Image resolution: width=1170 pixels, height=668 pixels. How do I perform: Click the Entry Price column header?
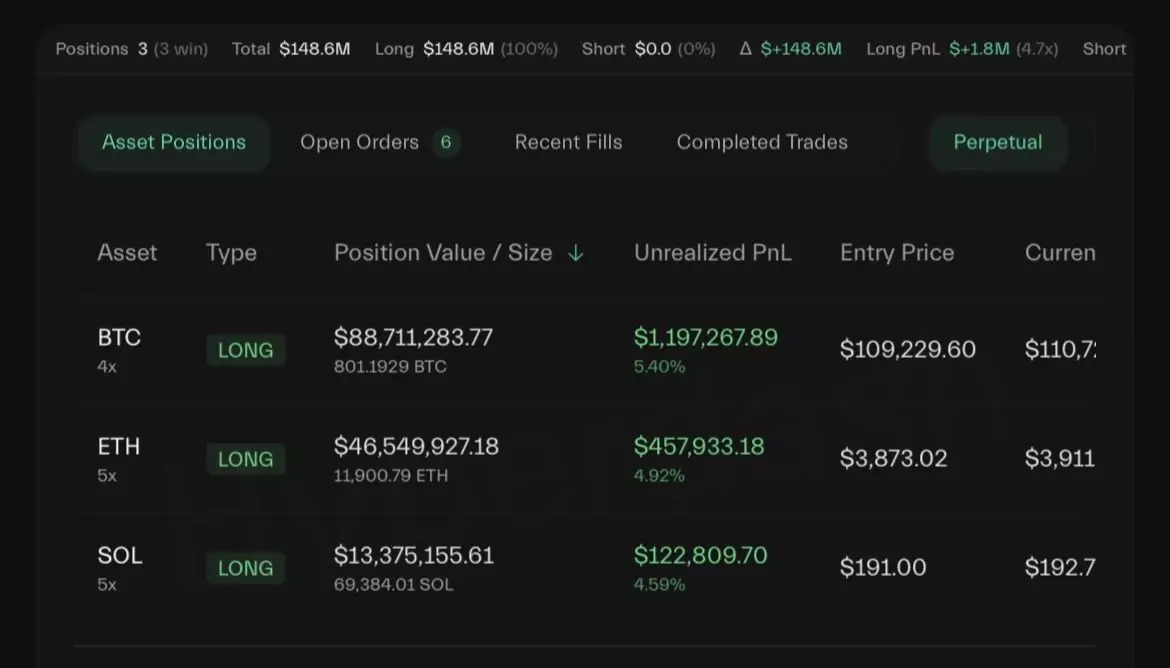click(x=897, y=253)
